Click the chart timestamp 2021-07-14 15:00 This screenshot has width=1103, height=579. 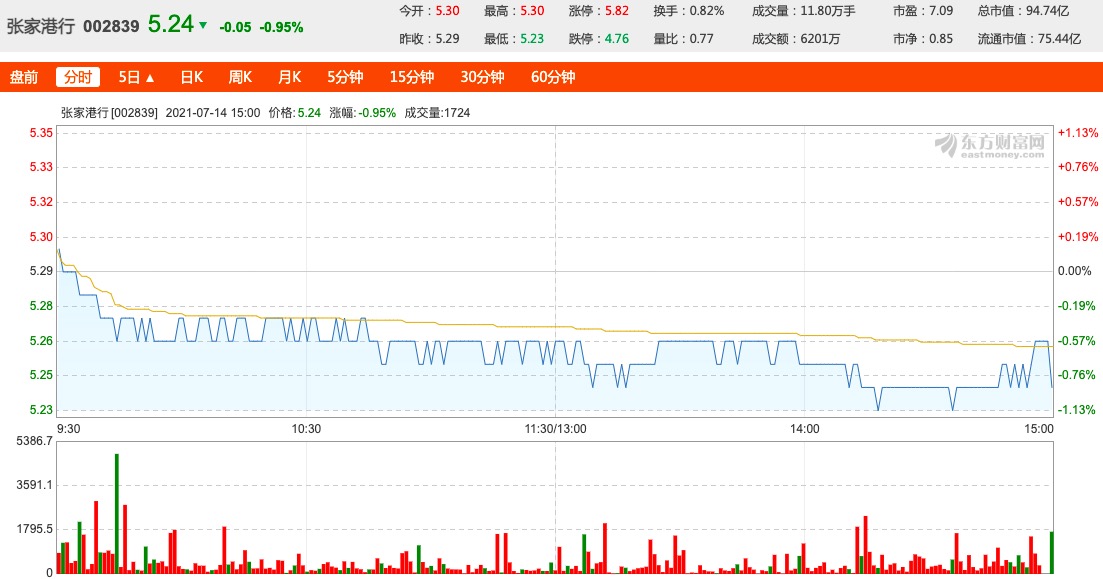(212, 113)
